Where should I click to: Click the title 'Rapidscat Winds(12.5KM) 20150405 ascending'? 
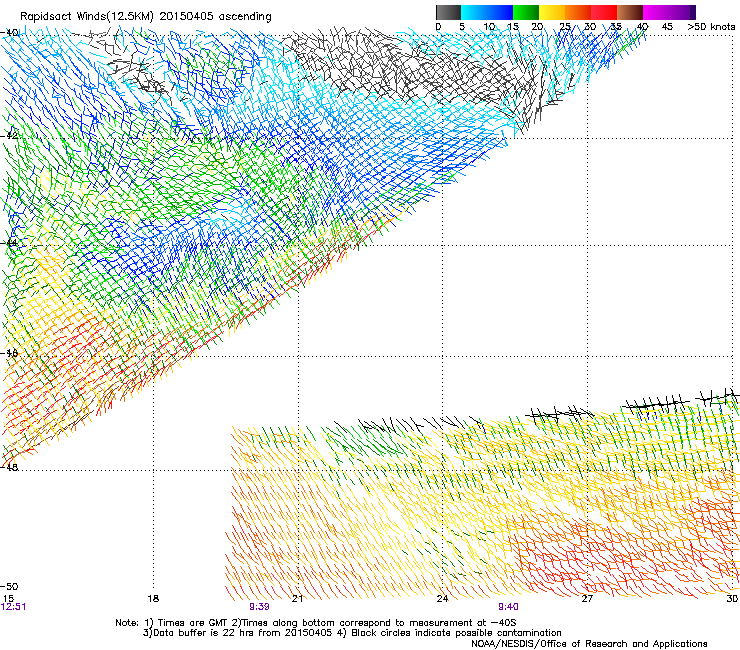point(146,17)
